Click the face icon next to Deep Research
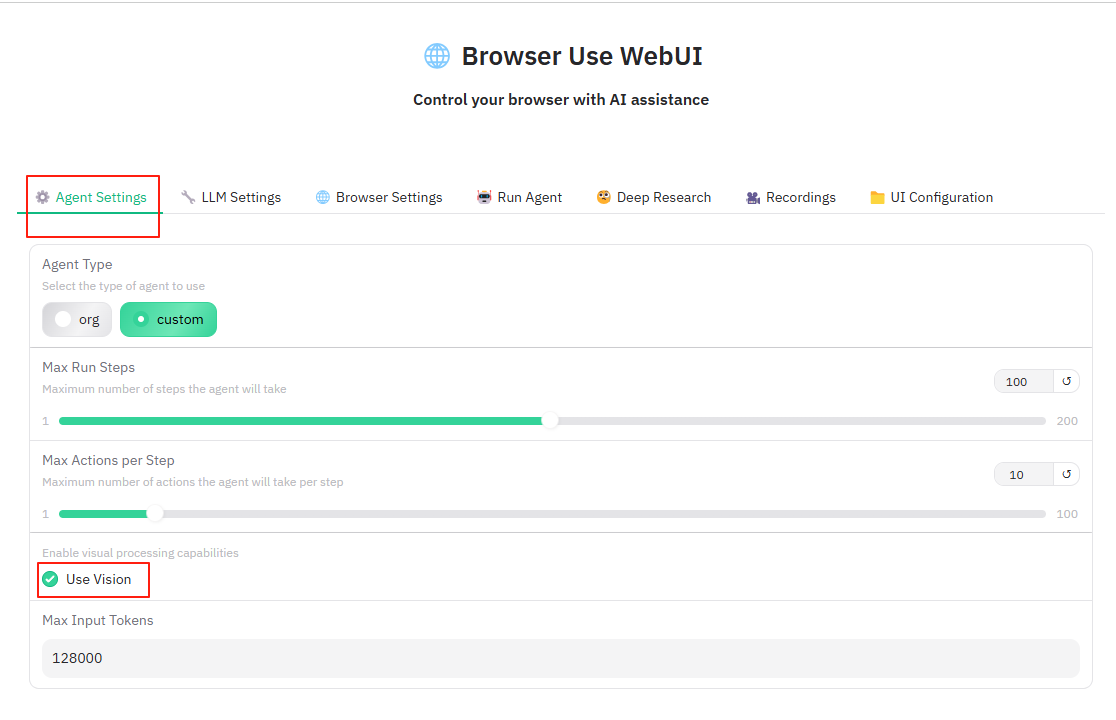 coord(604,196)
